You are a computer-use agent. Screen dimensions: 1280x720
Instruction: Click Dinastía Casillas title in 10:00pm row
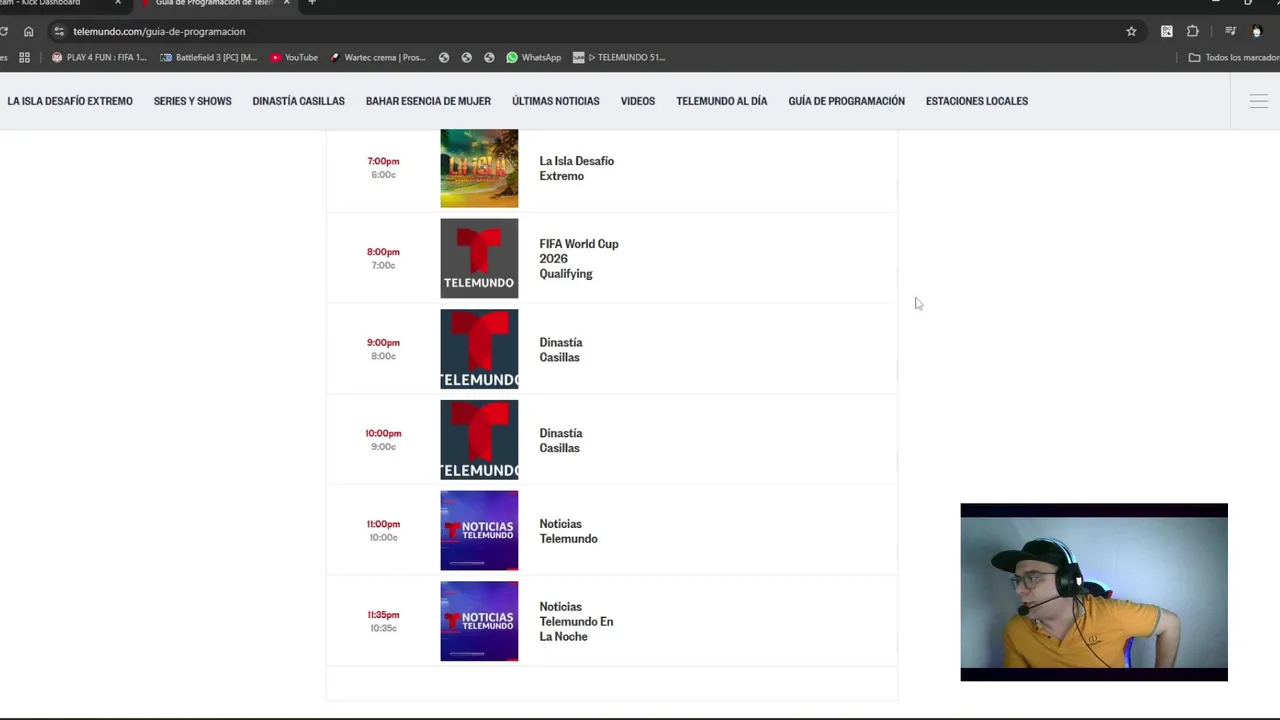[x=561, y=440]
